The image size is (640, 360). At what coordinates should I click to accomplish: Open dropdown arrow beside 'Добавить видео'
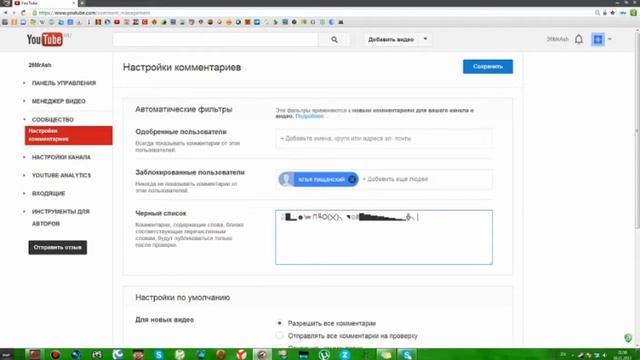425,39
